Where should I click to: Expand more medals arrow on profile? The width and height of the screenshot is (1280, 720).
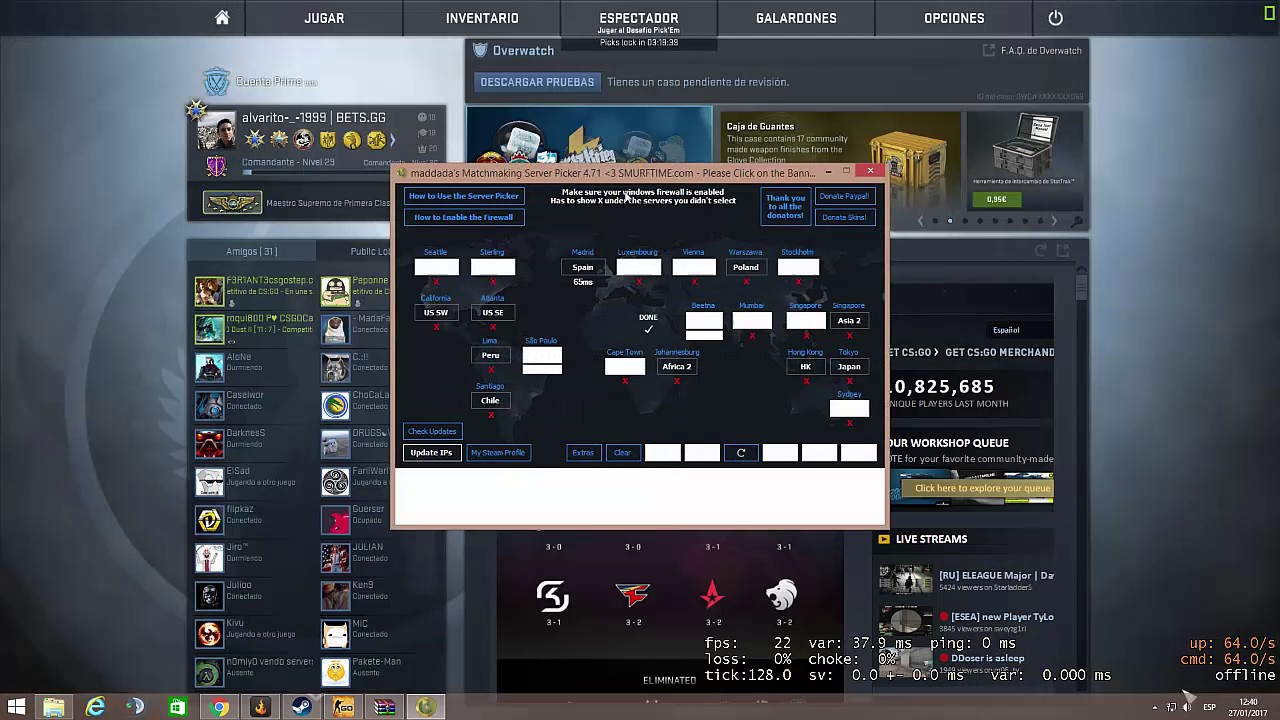tap(393, 140)
